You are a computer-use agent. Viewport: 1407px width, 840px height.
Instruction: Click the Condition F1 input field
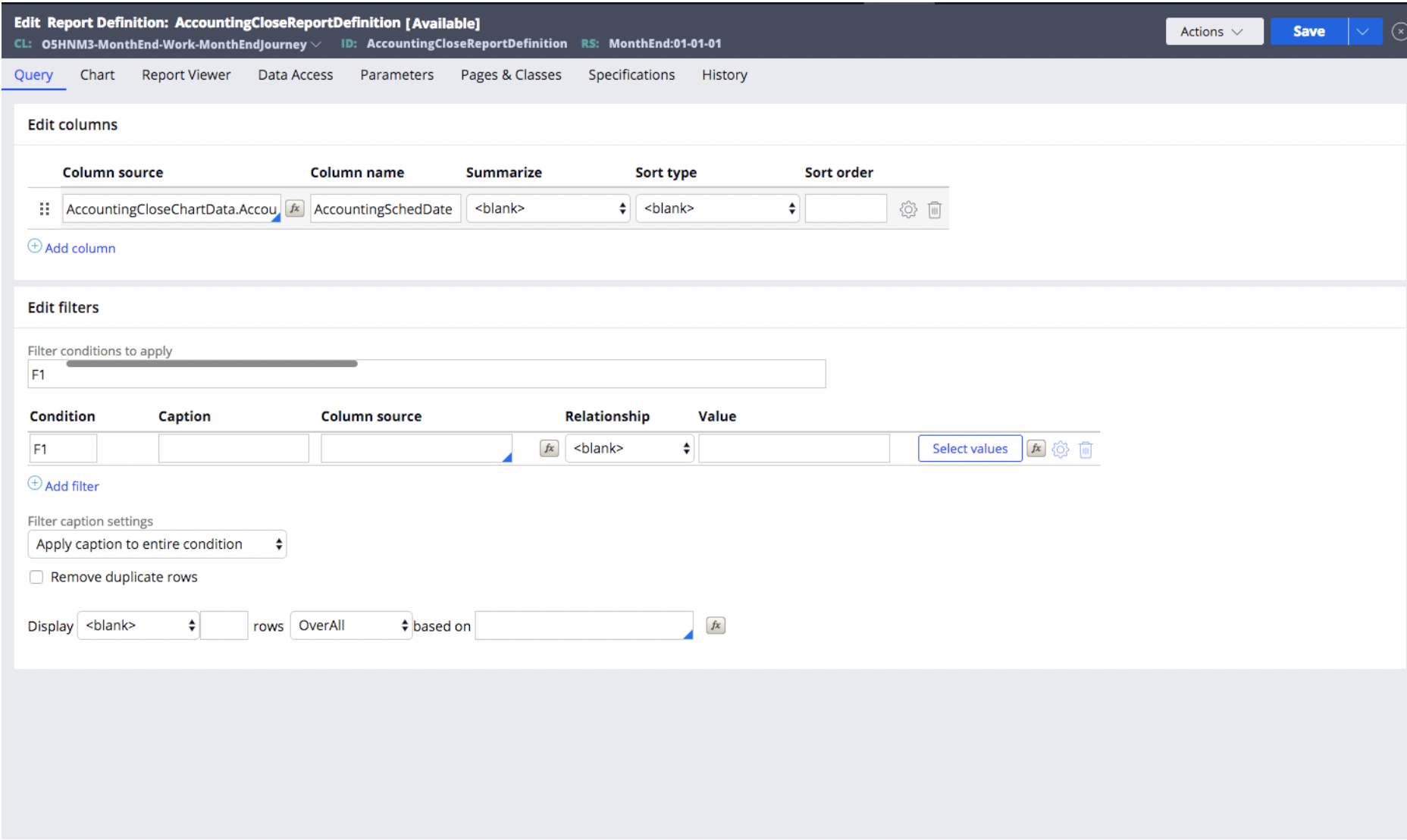point(63,448)
